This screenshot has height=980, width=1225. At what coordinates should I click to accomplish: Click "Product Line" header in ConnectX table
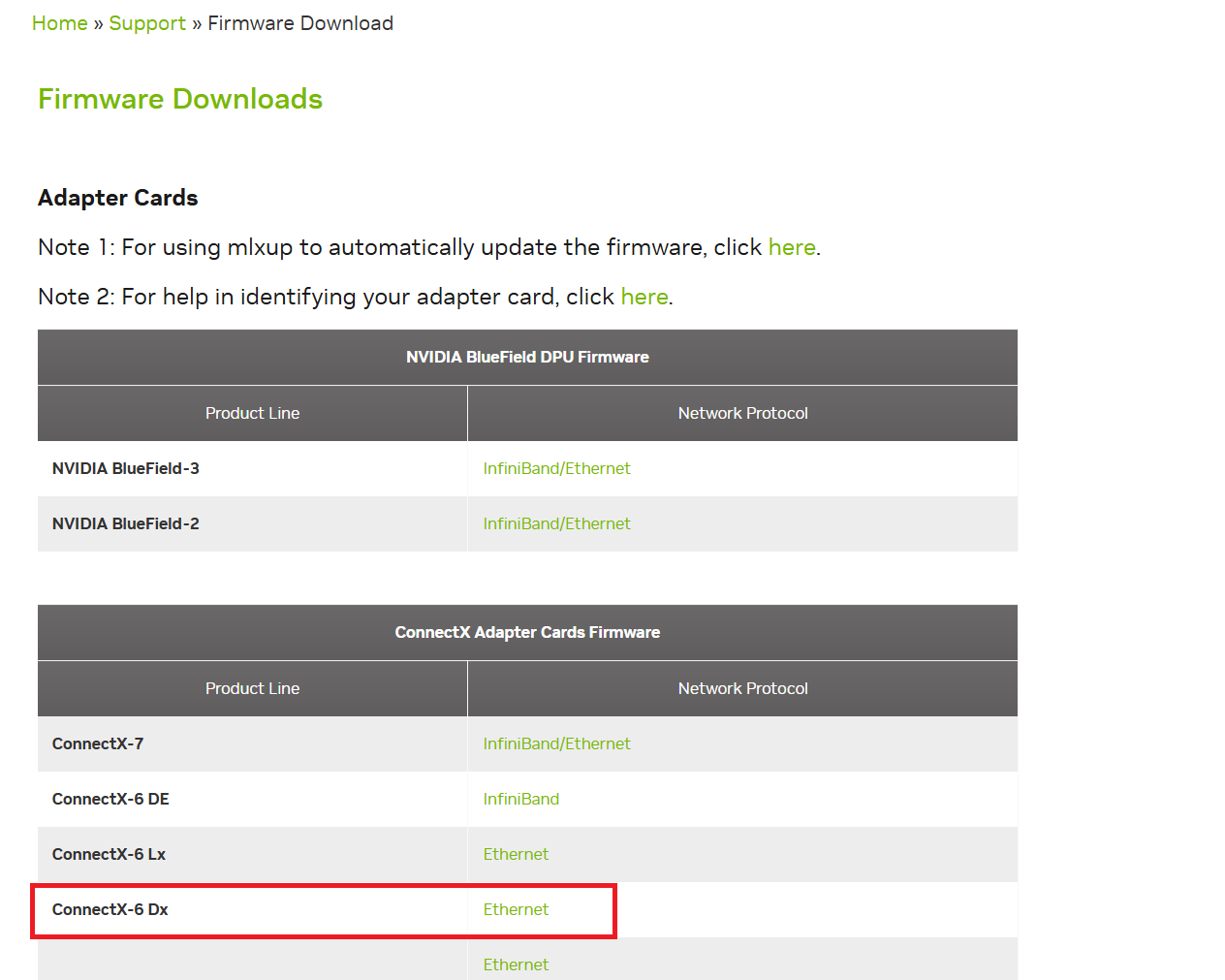click(252, 688)
